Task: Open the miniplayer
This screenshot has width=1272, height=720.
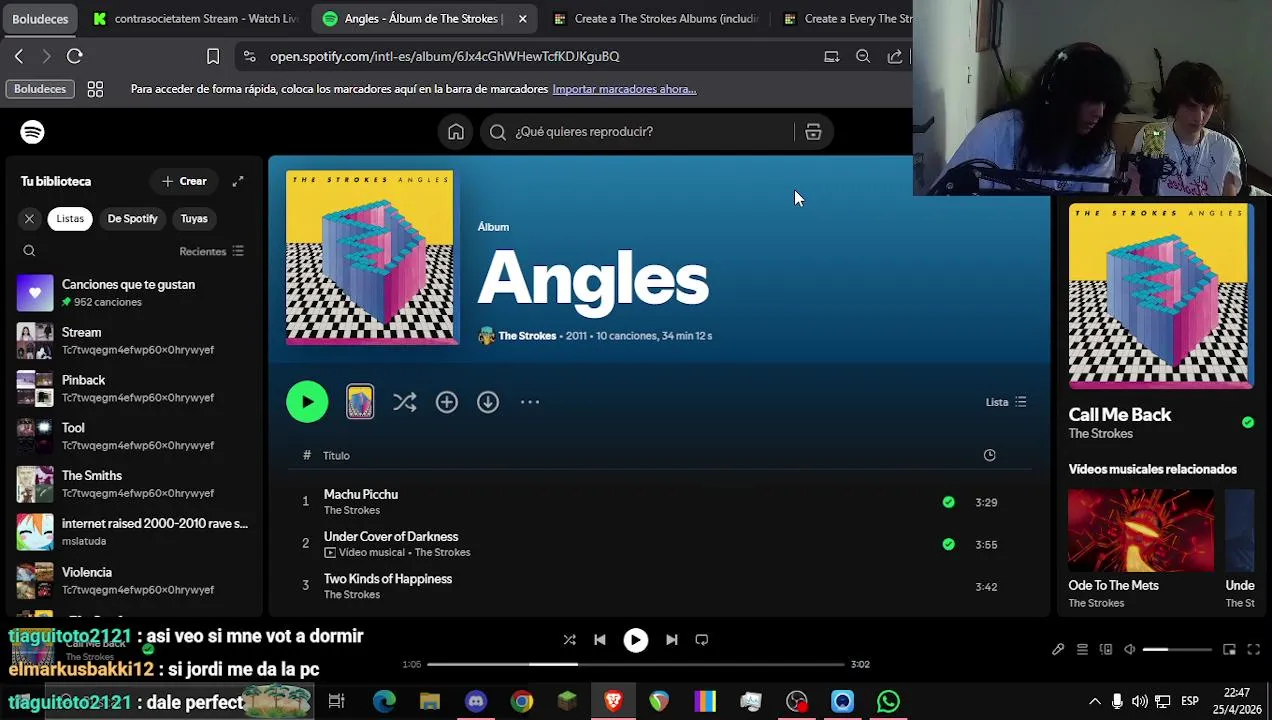Action: click(1230, 649)
